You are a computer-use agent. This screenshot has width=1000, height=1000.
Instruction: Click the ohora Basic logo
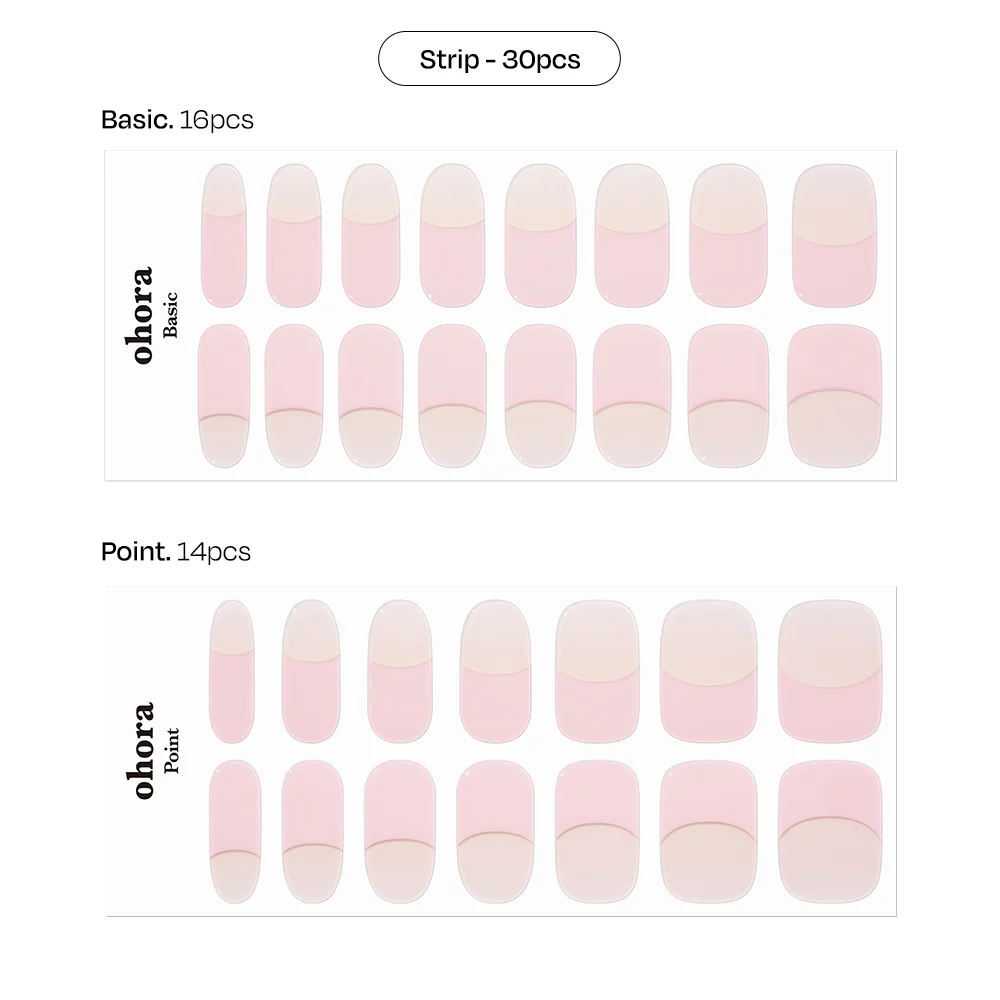pos(153,314)
